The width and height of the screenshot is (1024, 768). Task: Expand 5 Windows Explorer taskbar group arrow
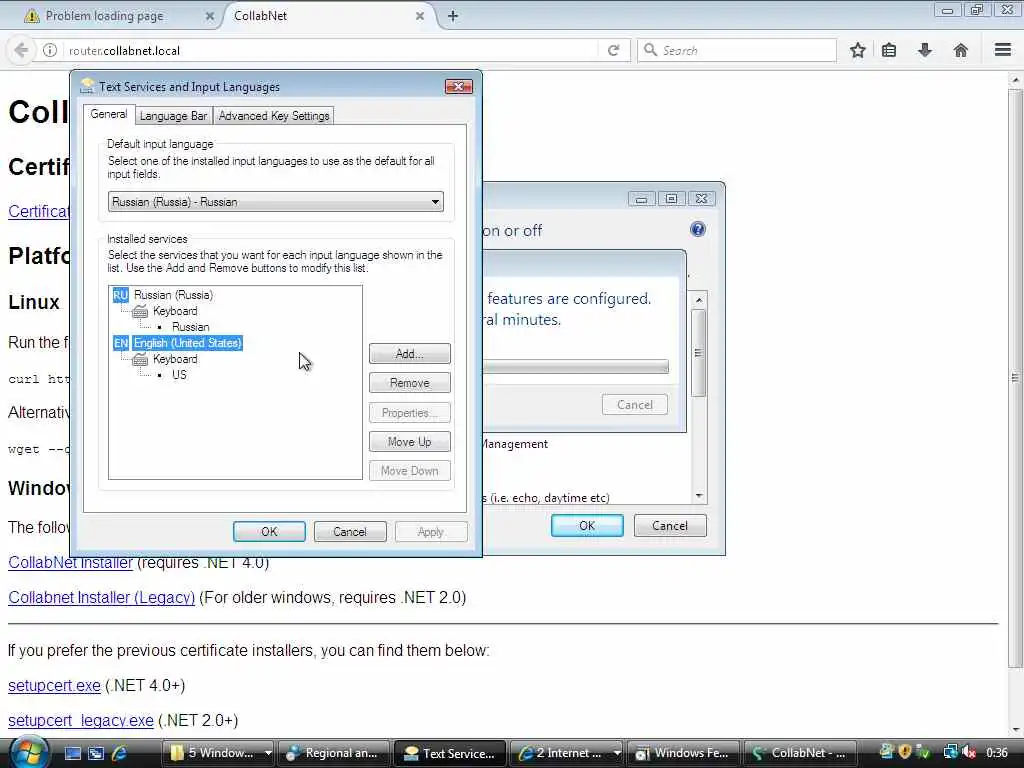coord(268,753)
